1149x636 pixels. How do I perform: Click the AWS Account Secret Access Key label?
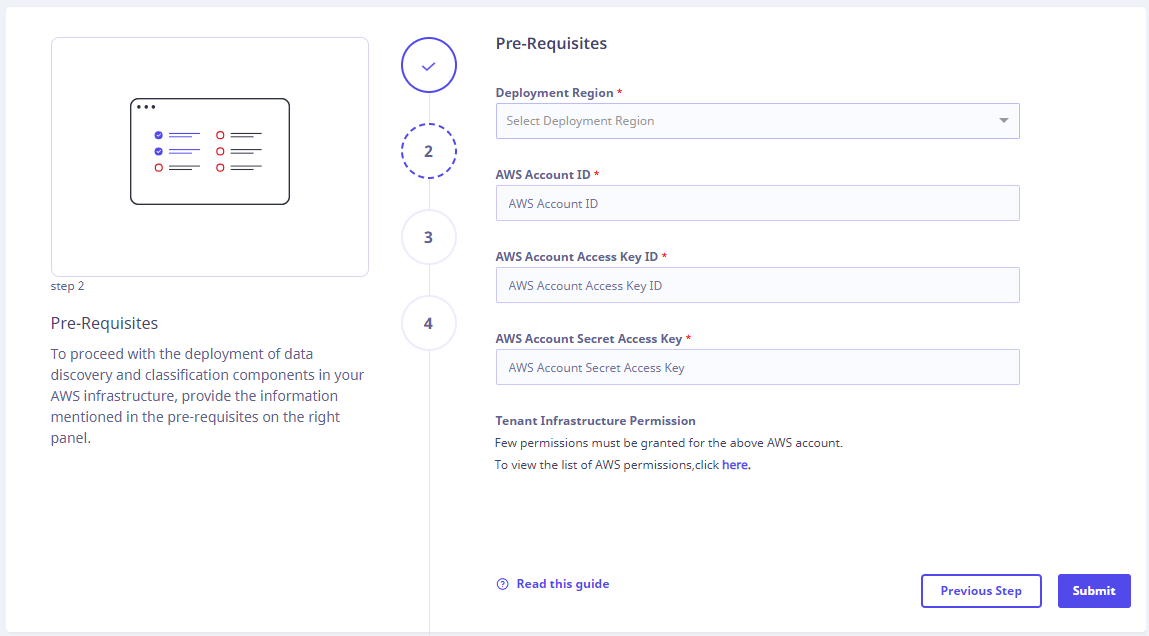(x=589, y=339)
